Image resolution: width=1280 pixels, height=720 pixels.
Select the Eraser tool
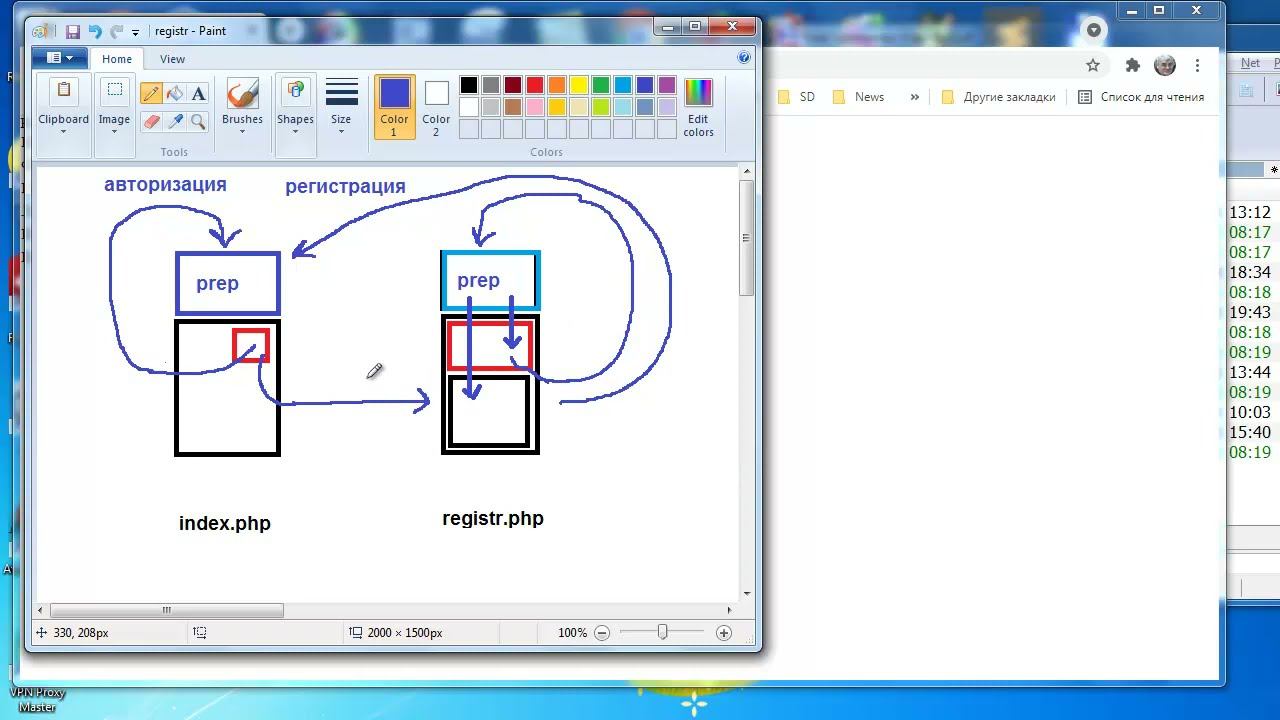tap(151, 121)
